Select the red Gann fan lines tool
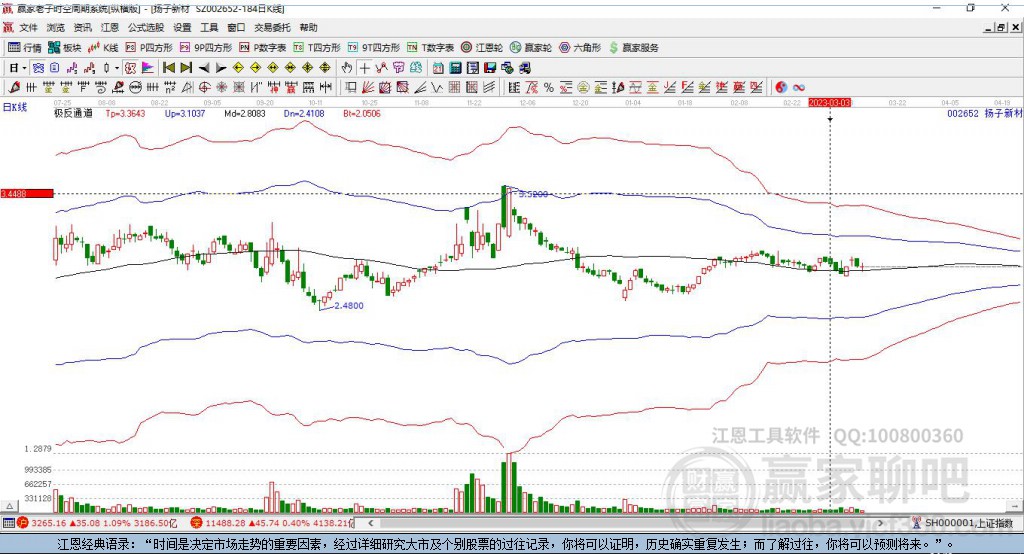Viewport: 1024px width, 554px height. point(367,87)
